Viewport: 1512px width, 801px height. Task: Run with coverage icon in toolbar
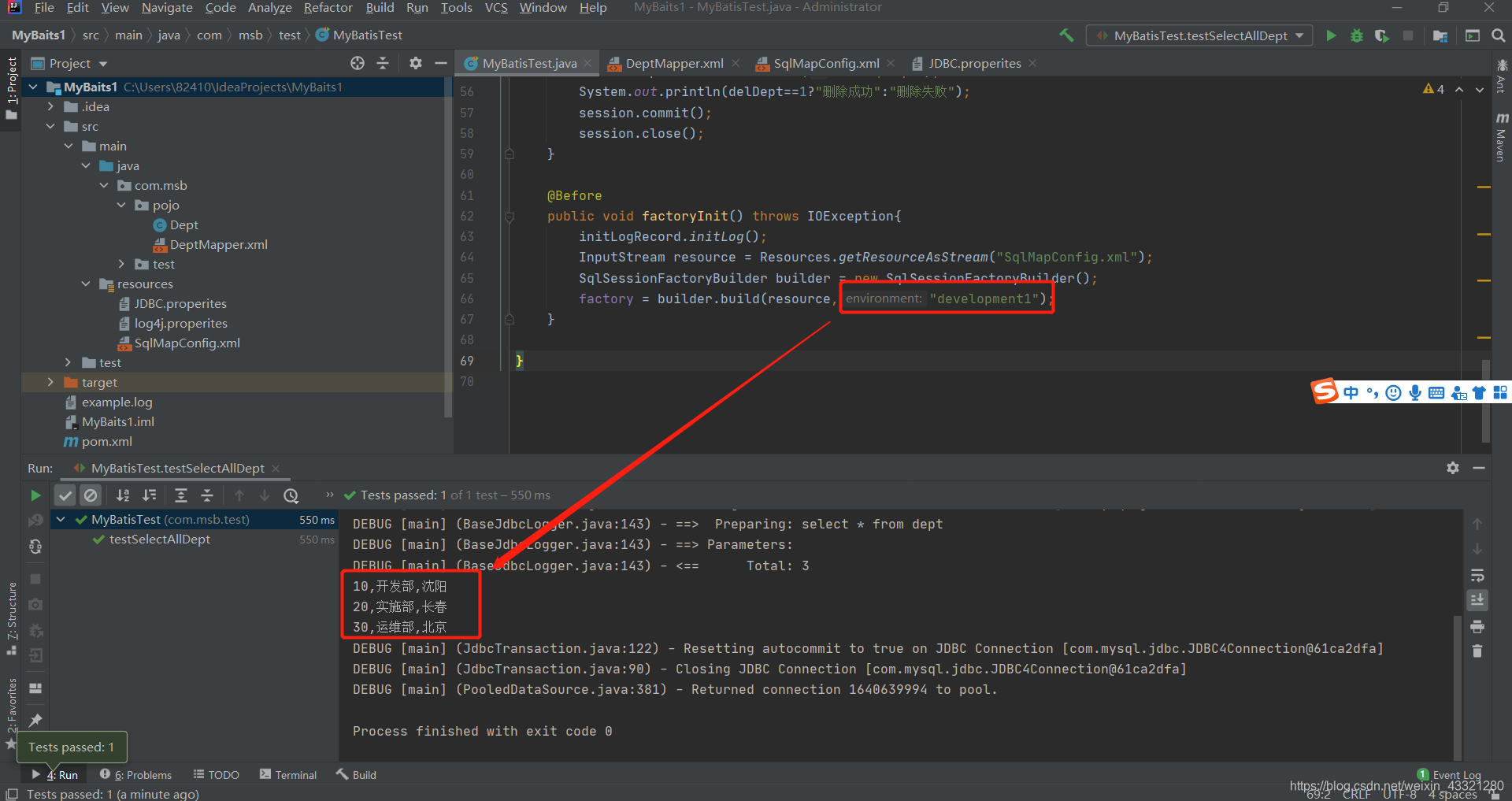click(1382, 35)
